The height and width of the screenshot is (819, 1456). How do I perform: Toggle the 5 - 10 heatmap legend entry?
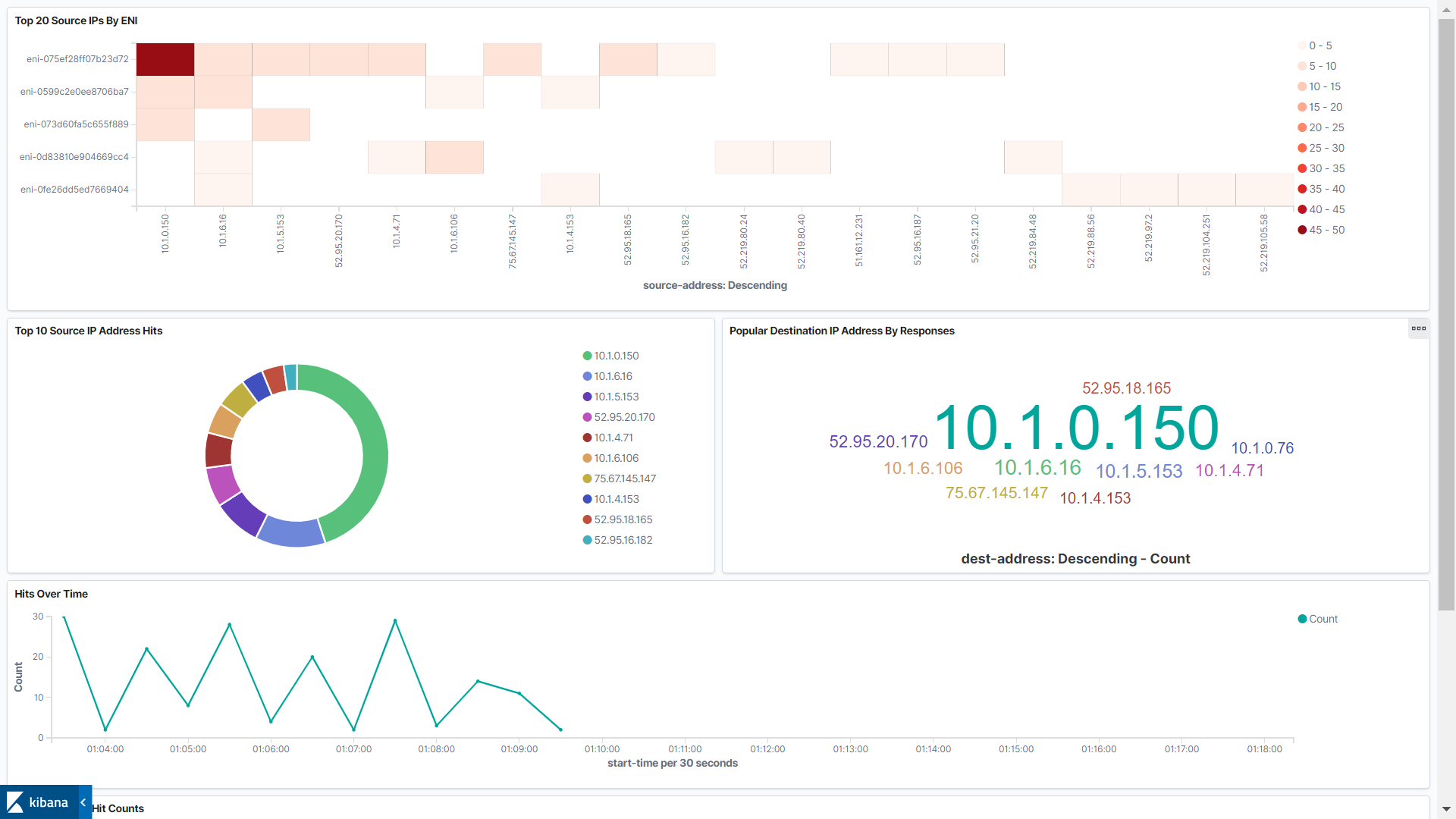pyautogui.click(x=1317, y=66)
